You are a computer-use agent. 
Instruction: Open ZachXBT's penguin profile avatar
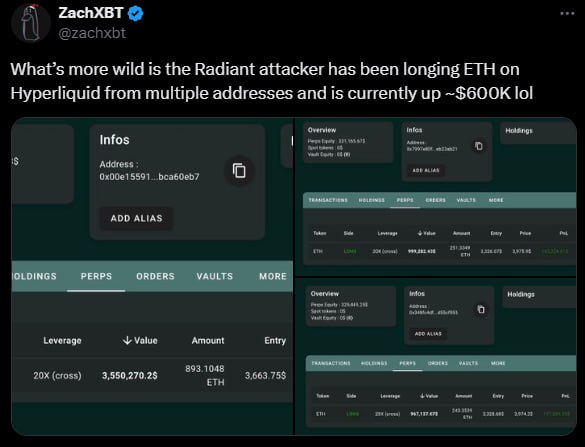(31, 22)
